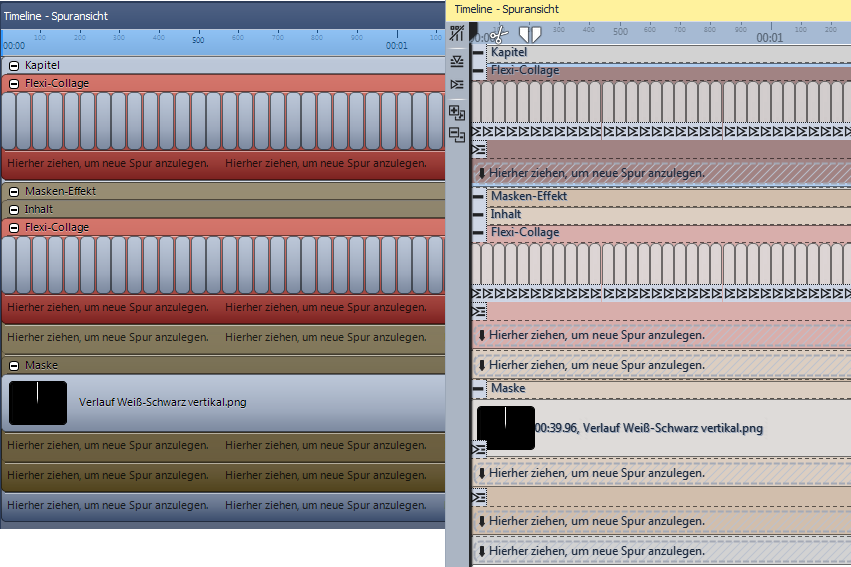Collapse the Maske track in left timeline

(x=14, y=365)
